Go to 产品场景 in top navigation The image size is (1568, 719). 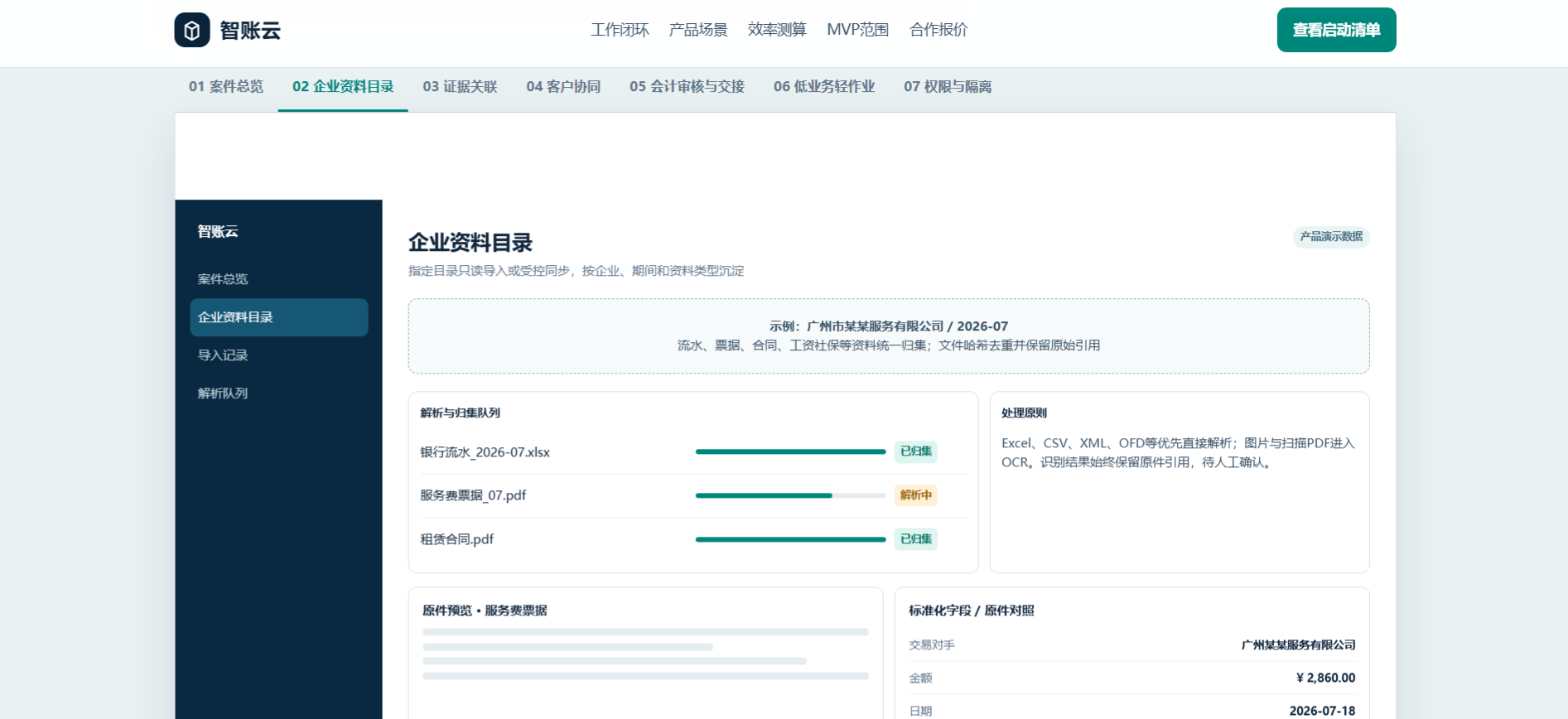[698, 30]
